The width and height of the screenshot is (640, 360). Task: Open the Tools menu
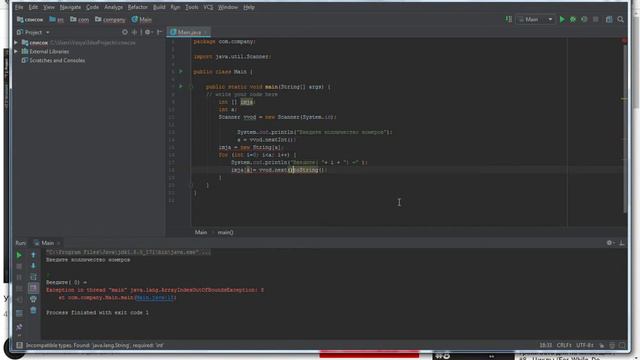[x=191, y=7]
